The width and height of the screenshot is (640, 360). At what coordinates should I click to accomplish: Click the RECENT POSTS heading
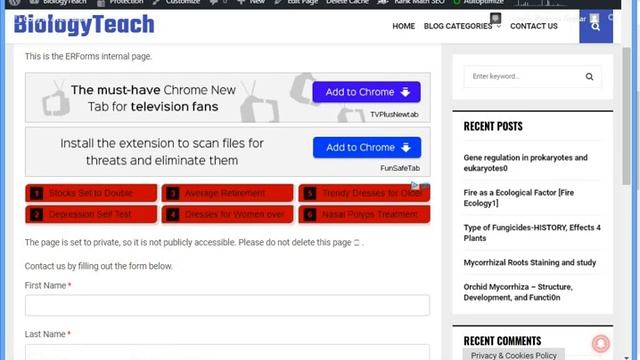coord(493,127)
